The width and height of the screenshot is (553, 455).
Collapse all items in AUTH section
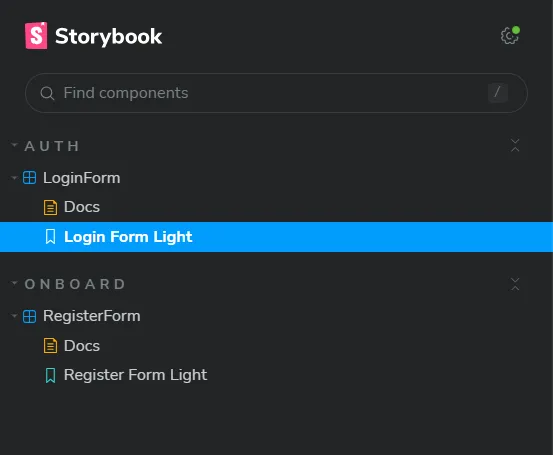click(x=515, y=145)
